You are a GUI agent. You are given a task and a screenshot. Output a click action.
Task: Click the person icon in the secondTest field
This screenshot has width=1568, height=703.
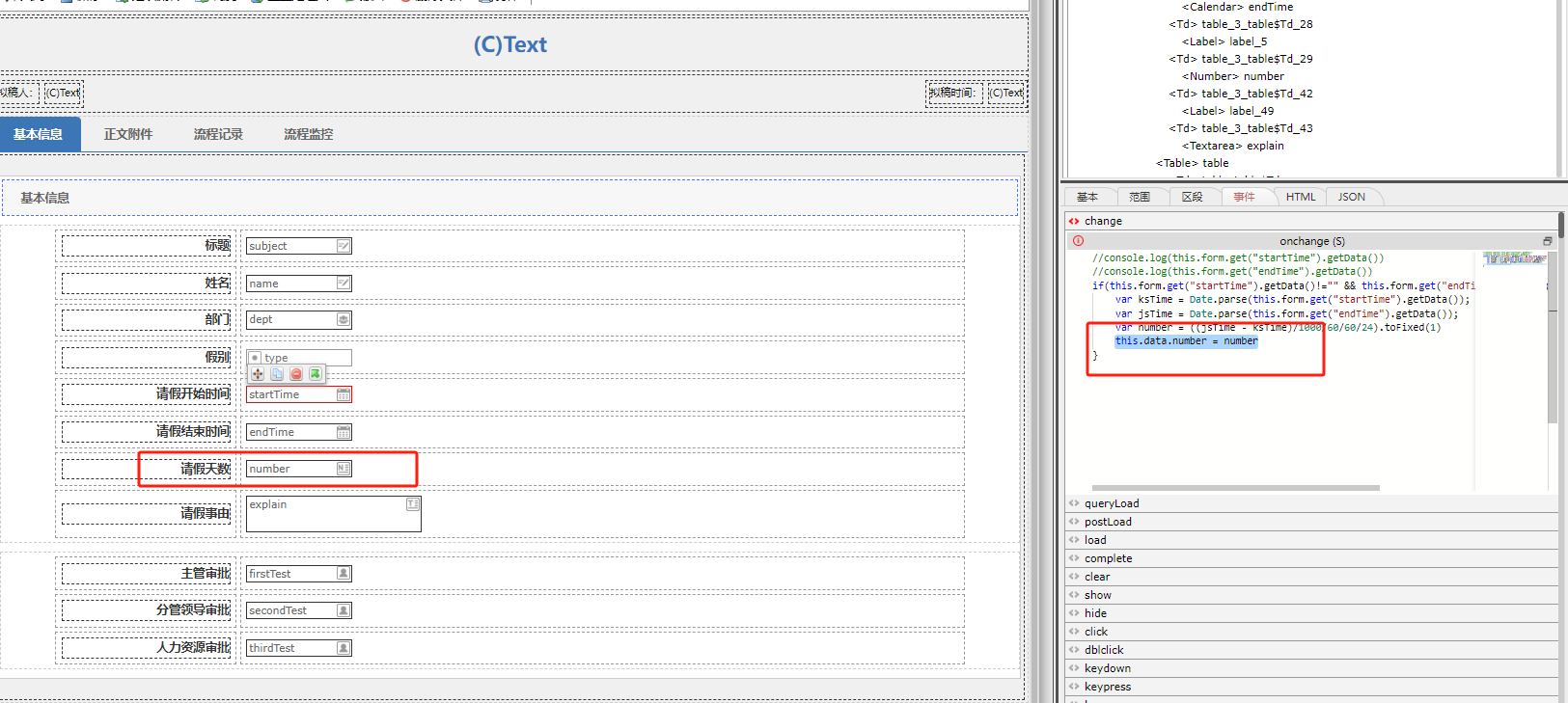click(344, 610)
